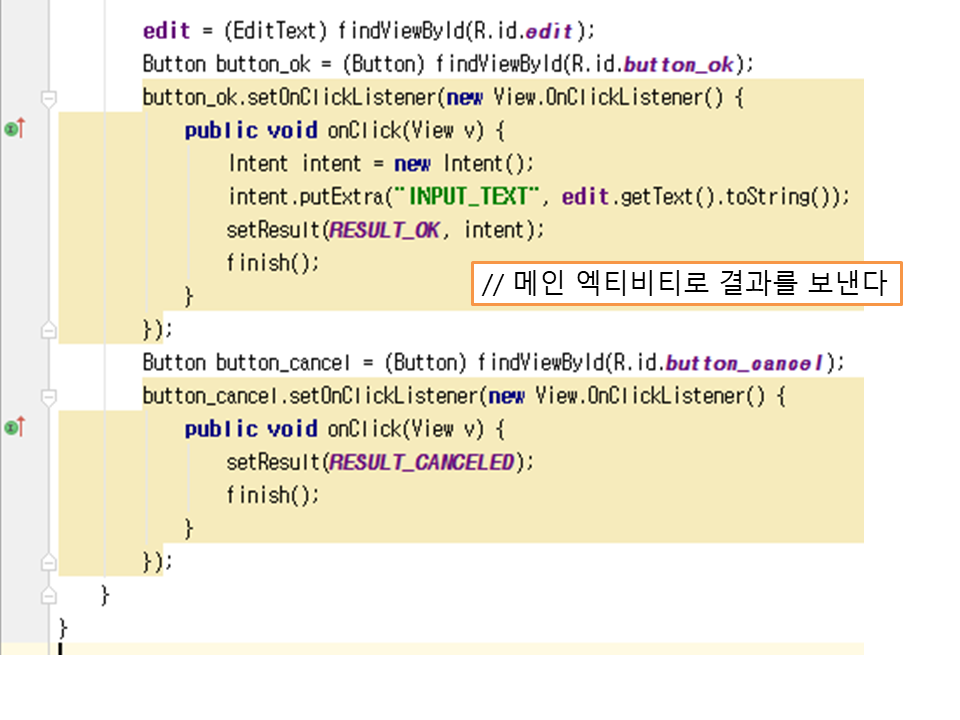Click the RESULT_OK constant
960x720 pixels.
(384, 230)
